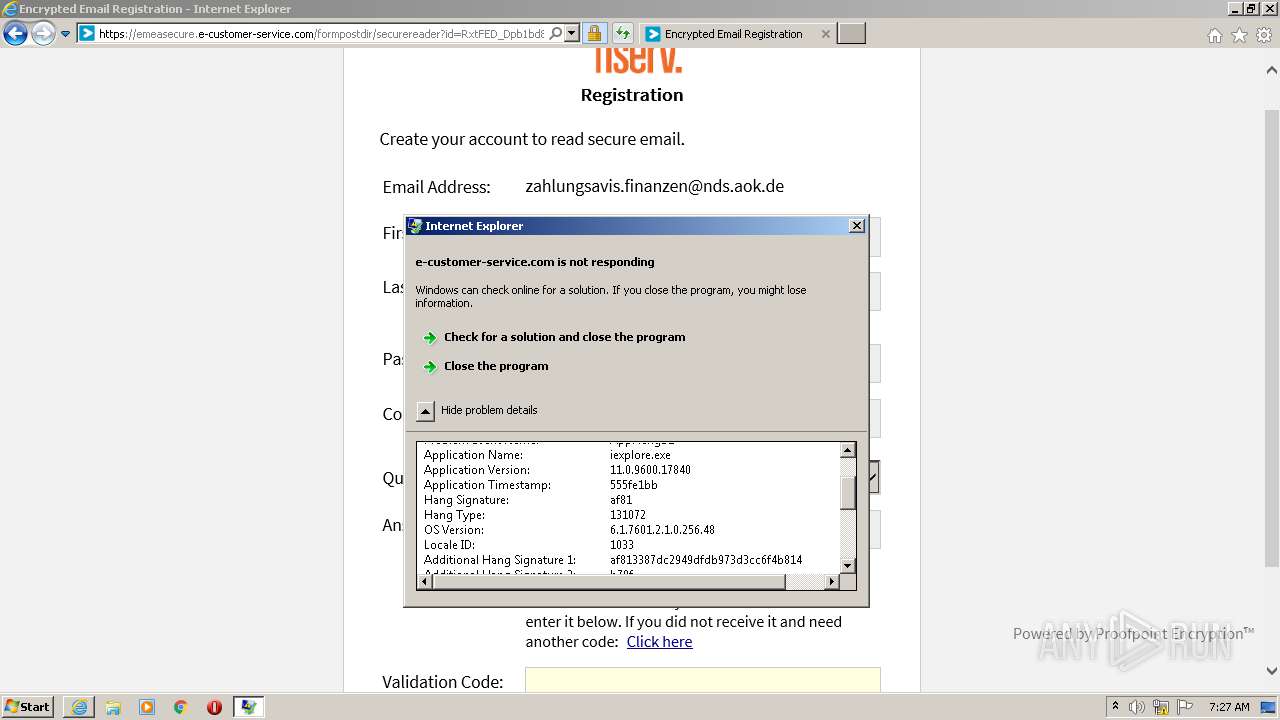
Task: Click the page scroll down arrow
Action: click(x=1271, y=671)
